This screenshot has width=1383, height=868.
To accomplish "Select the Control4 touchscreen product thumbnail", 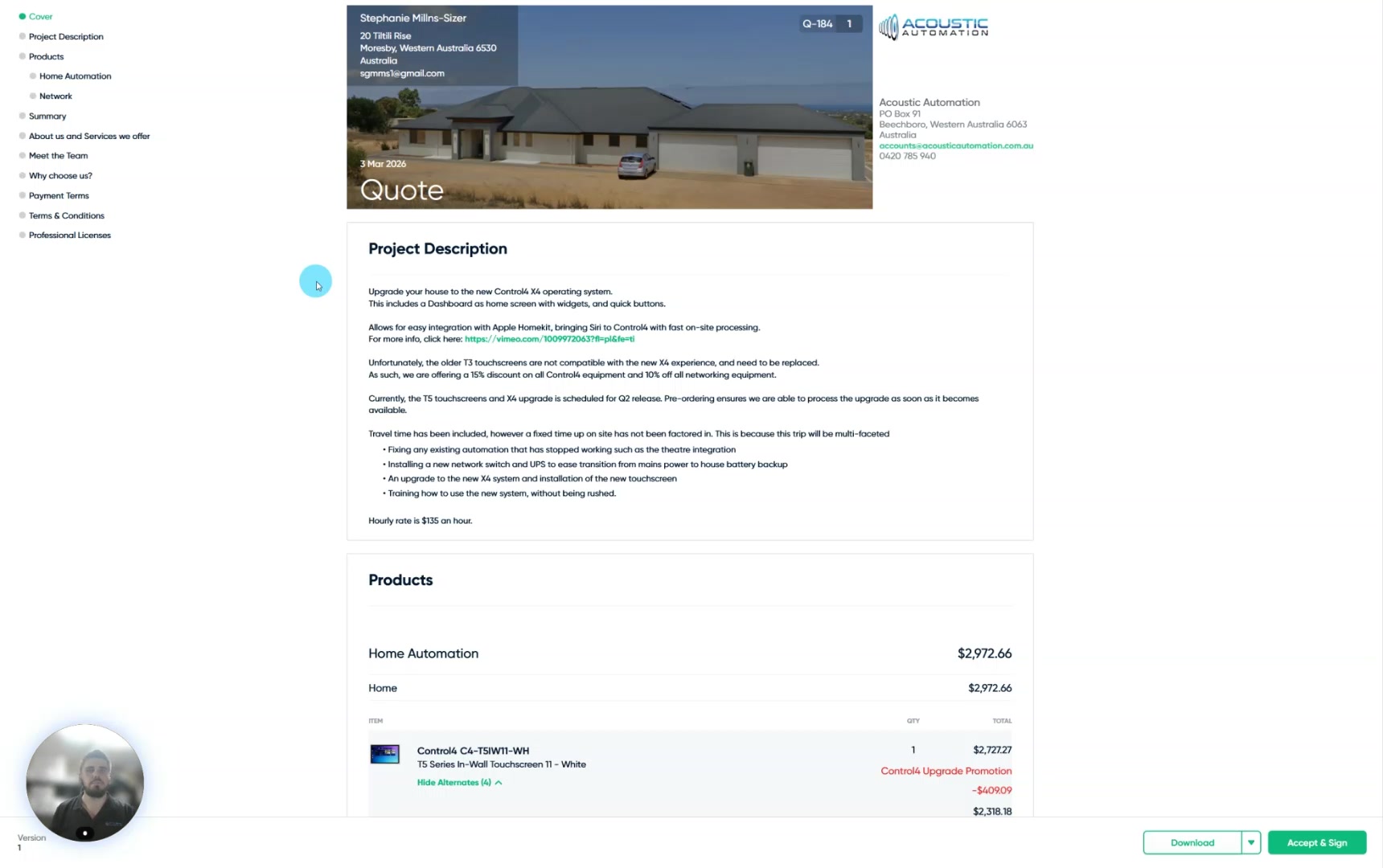I will 384,754.
